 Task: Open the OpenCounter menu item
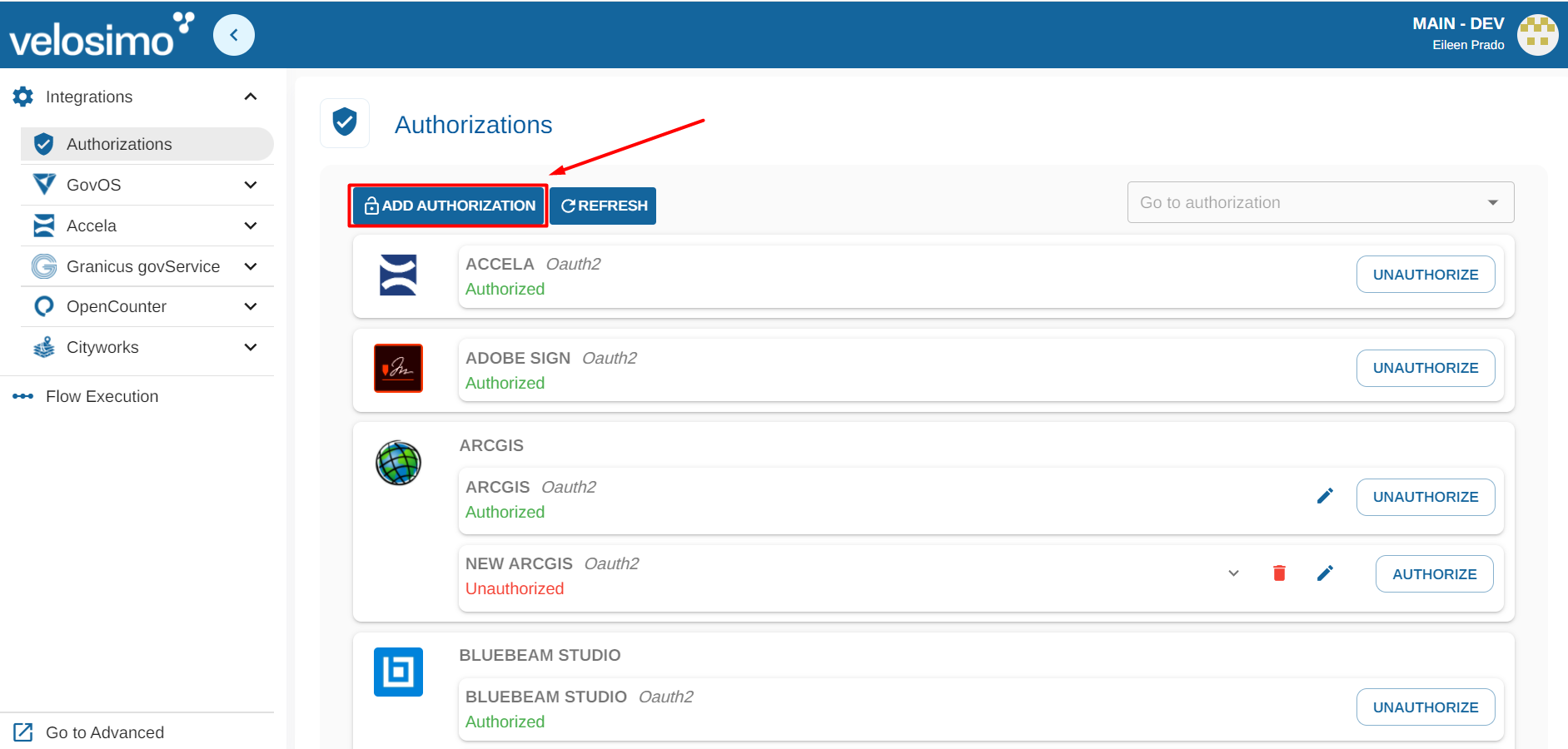147,306
